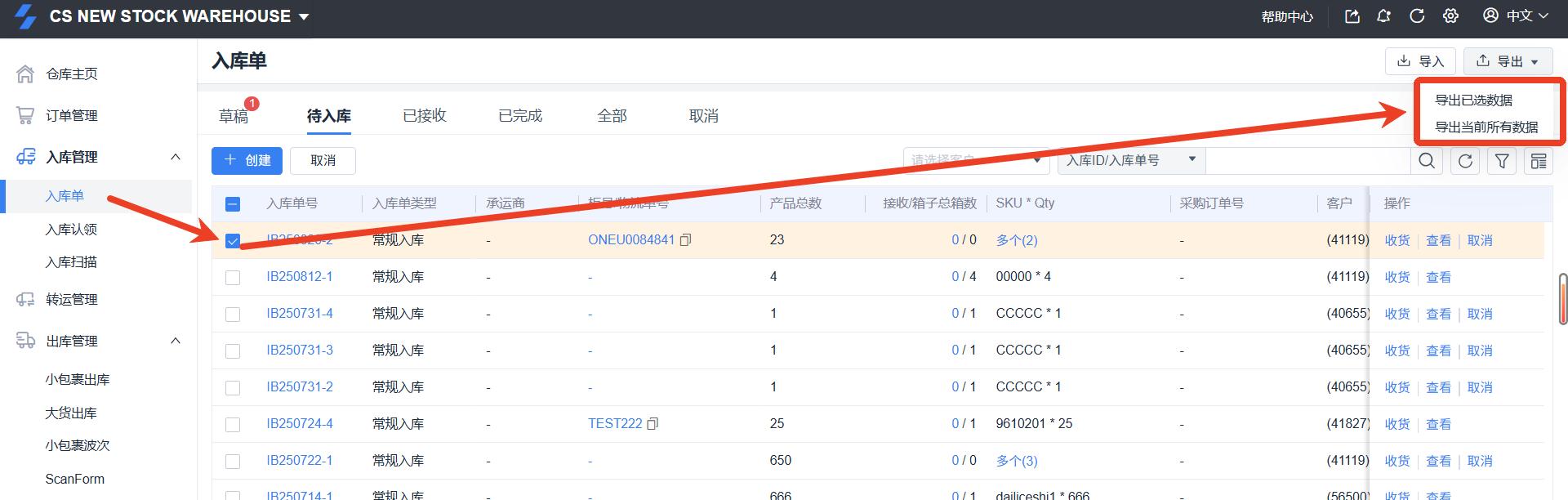The width and height of the screenshot is (1568, 500).
Task: Click the refresh list icon beside search
Action: tap(1465, 161)
